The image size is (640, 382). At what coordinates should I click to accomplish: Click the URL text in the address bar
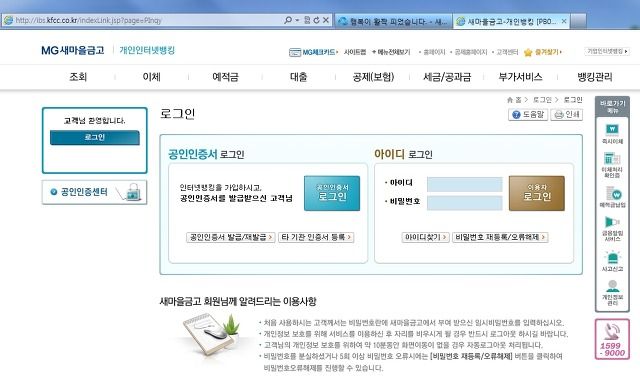tap(89, 20)
